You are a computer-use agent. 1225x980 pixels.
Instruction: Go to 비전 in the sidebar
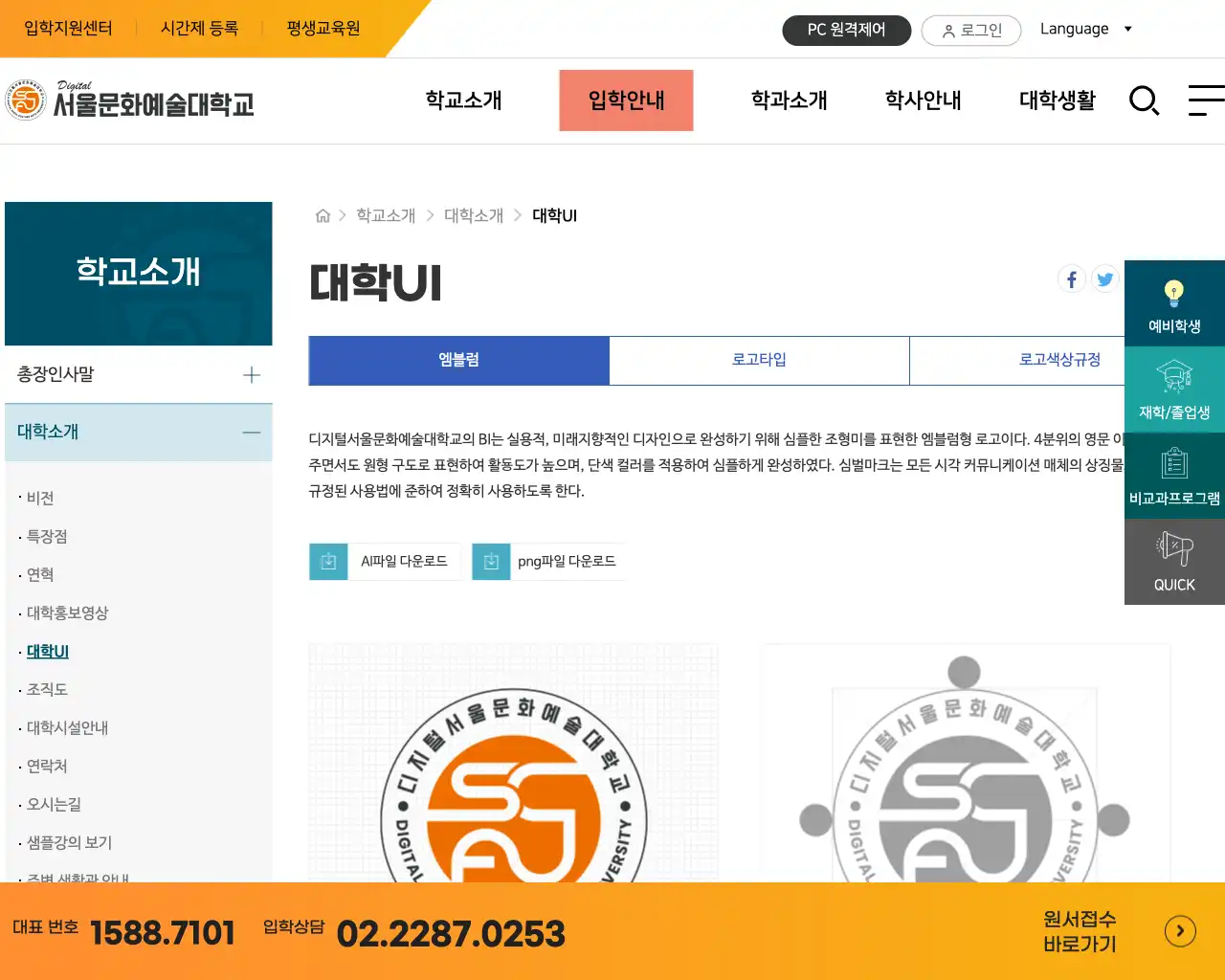coord(40,499)
